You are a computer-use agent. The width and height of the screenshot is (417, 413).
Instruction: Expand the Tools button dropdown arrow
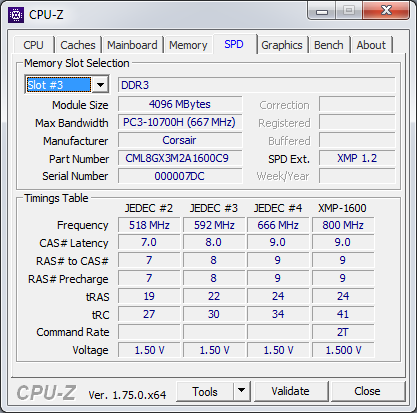(242, 391)
